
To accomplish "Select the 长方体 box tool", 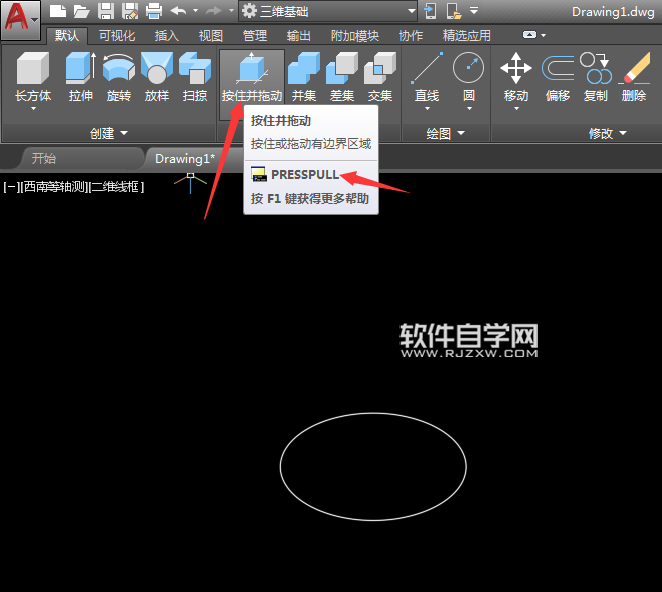I will pyautogui.click(x=33, y=77).
